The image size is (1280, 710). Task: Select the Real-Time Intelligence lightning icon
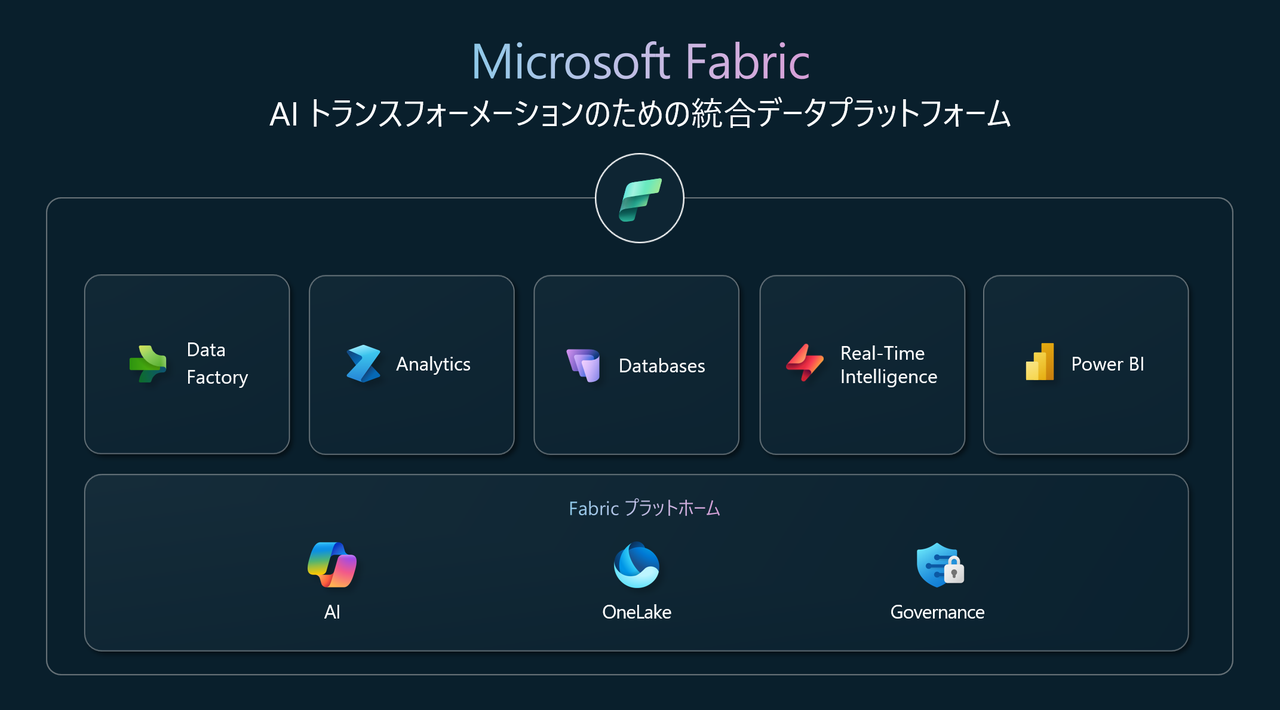click(x=806, y=364)
